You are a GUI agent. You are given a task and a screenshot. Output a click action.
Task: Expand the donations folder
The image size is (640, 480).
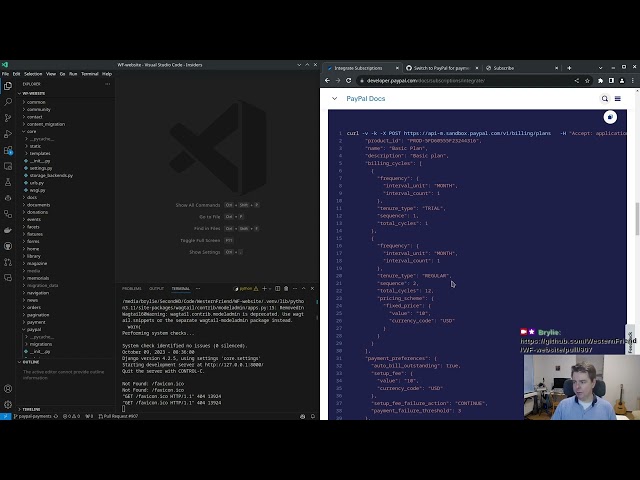[37, 212]
